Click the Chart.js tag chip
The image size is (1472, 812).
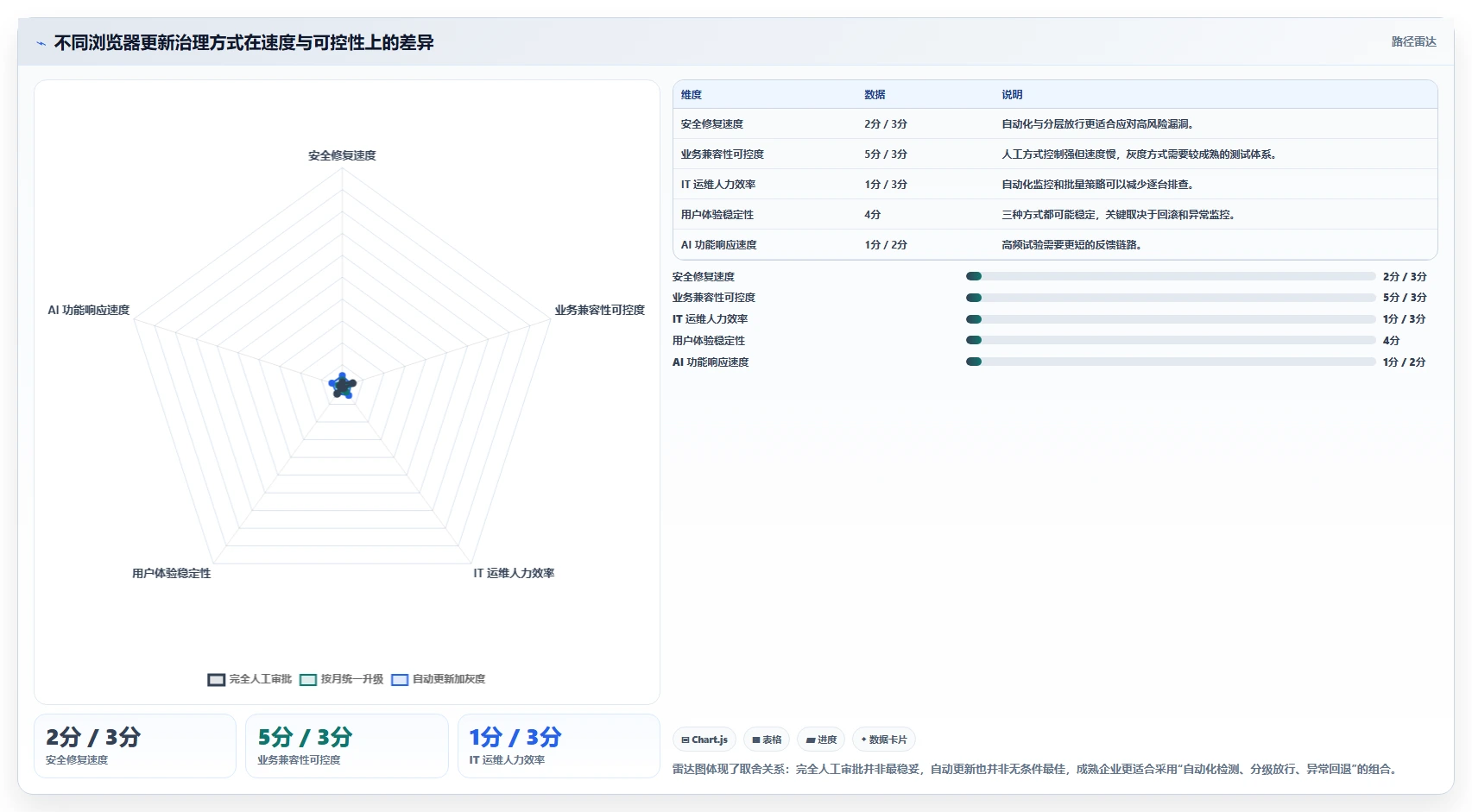point(704,740)
